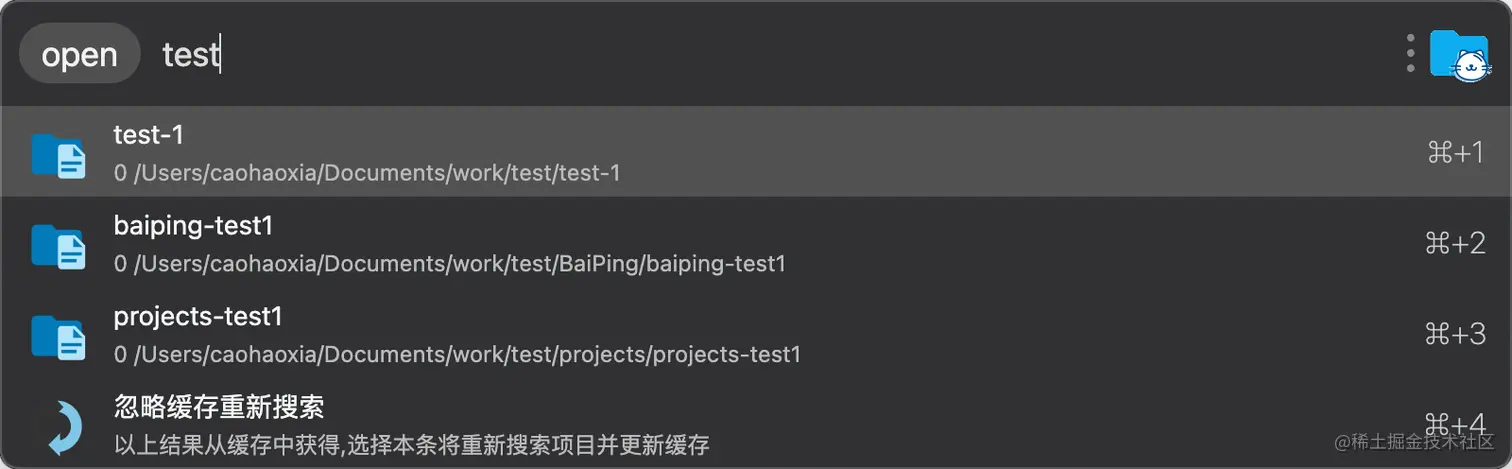1512x469 pixels.
Task: Click the cache re-search description text
Action: [x=411, y=445]
